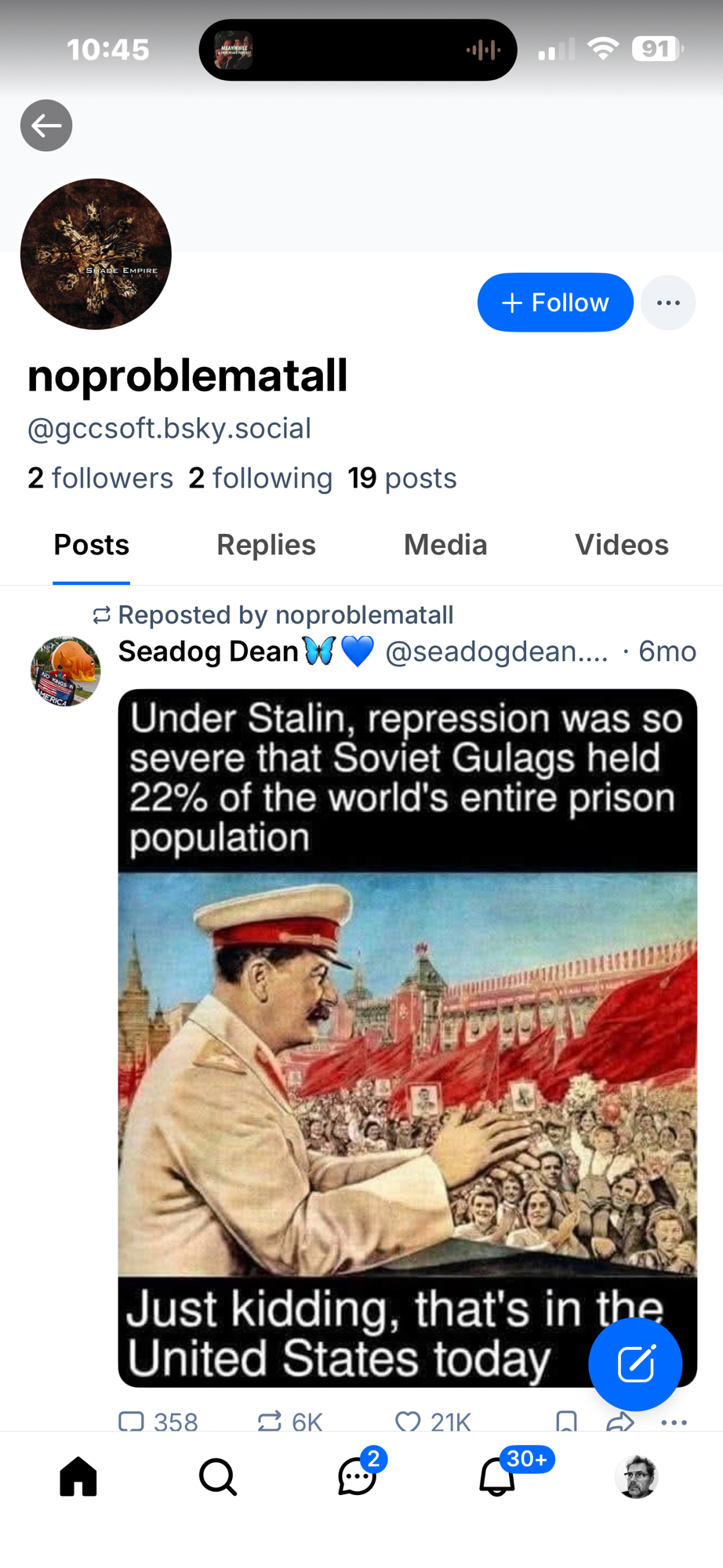View the 2 following list
The width and height of the screenshot is (723, 1568).
(260, 478)
